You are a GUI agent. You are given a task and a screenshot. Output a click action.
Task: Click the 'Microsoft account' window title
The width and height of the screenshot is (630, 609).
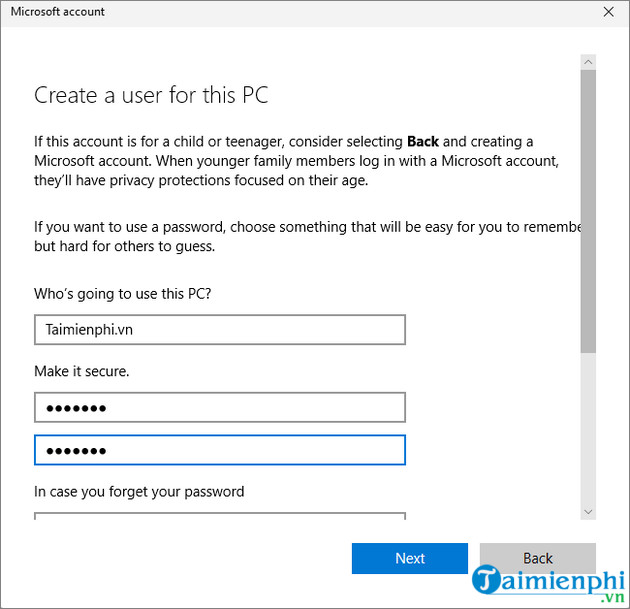(x=57, y=12)
